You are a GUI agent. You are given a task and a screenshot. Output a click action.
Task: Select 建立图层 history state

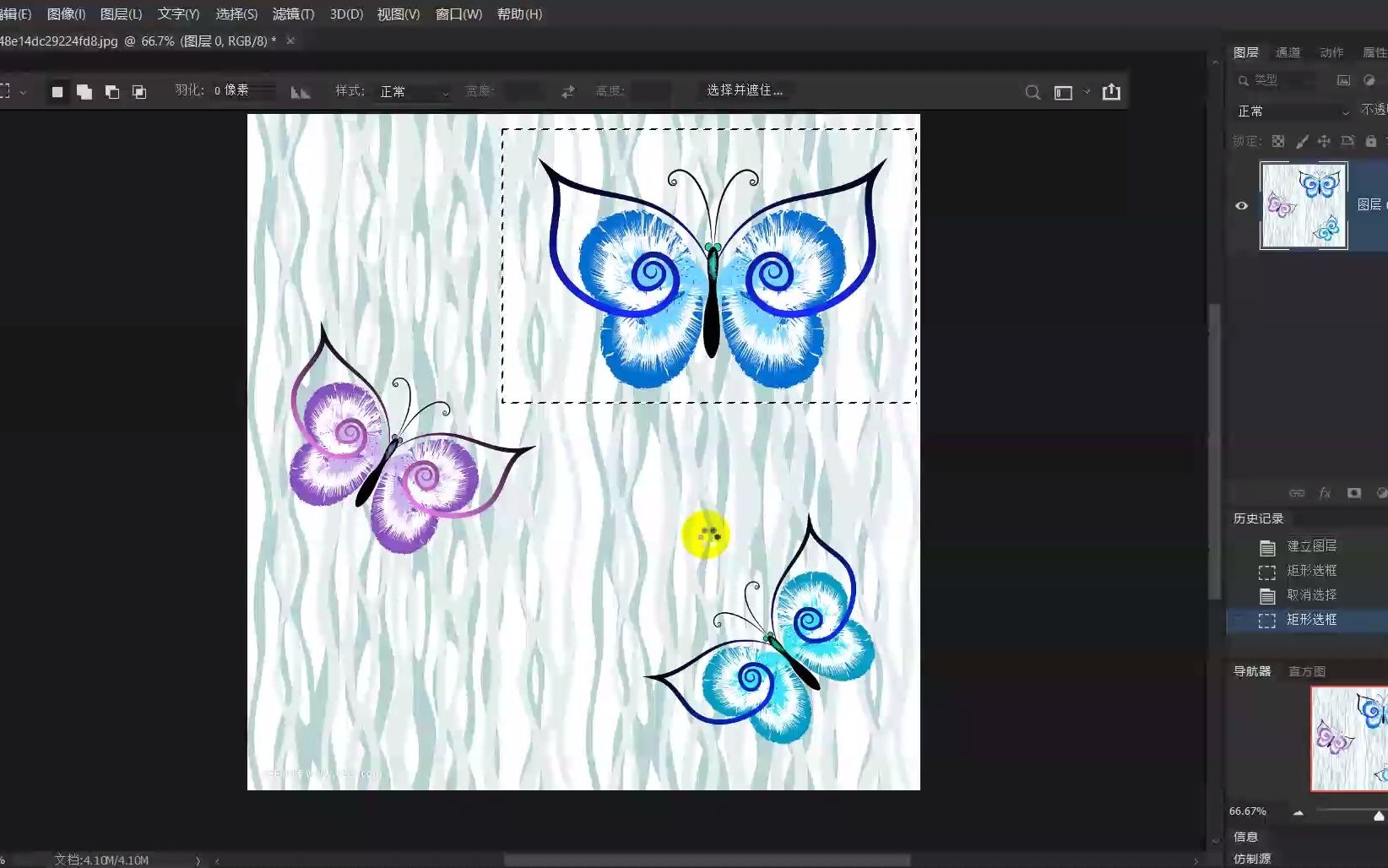pyautogui.click(x=1307, y=546)
